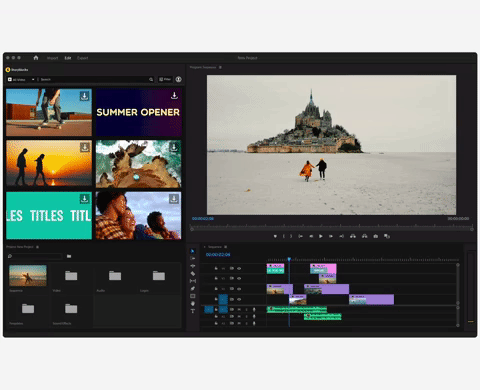Lock the bottom audio track
The width and height of the screenshot is (480, 390).
point(216,323)
